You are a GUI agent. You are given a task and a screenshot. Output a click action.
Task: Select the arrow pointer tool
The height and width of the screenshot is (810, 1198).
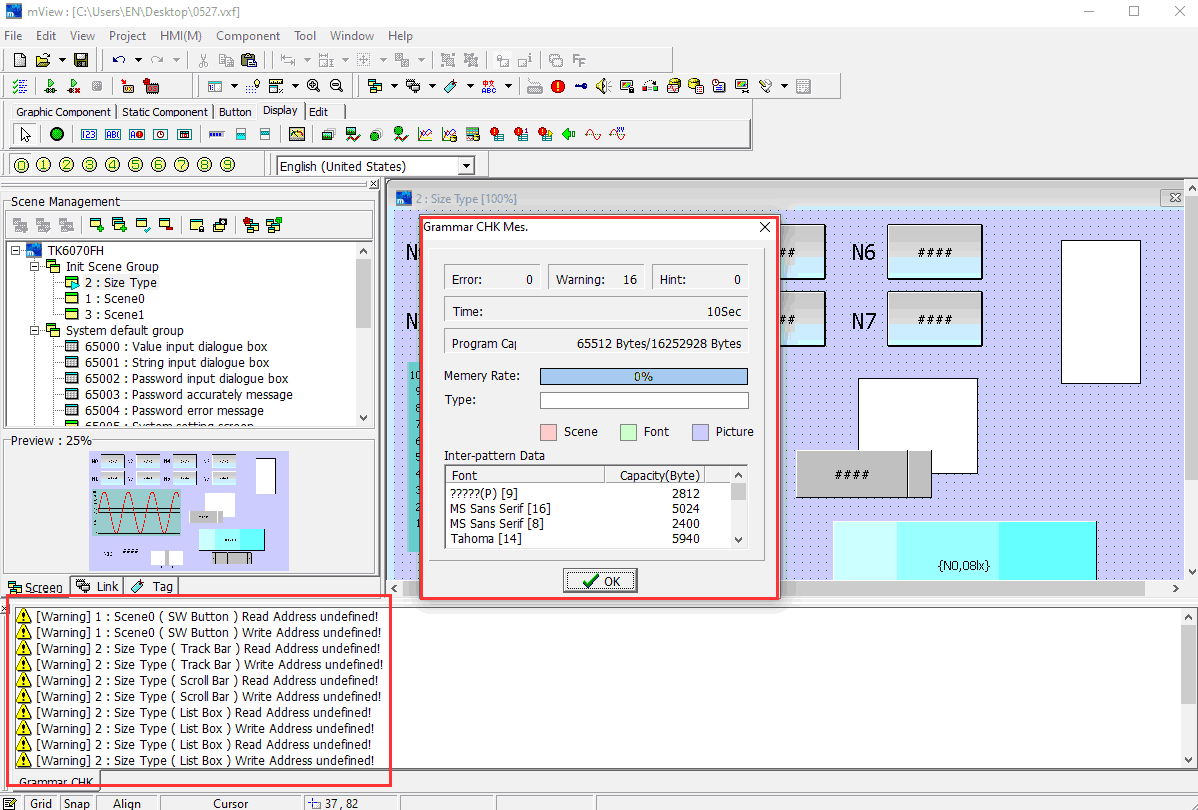26,134
